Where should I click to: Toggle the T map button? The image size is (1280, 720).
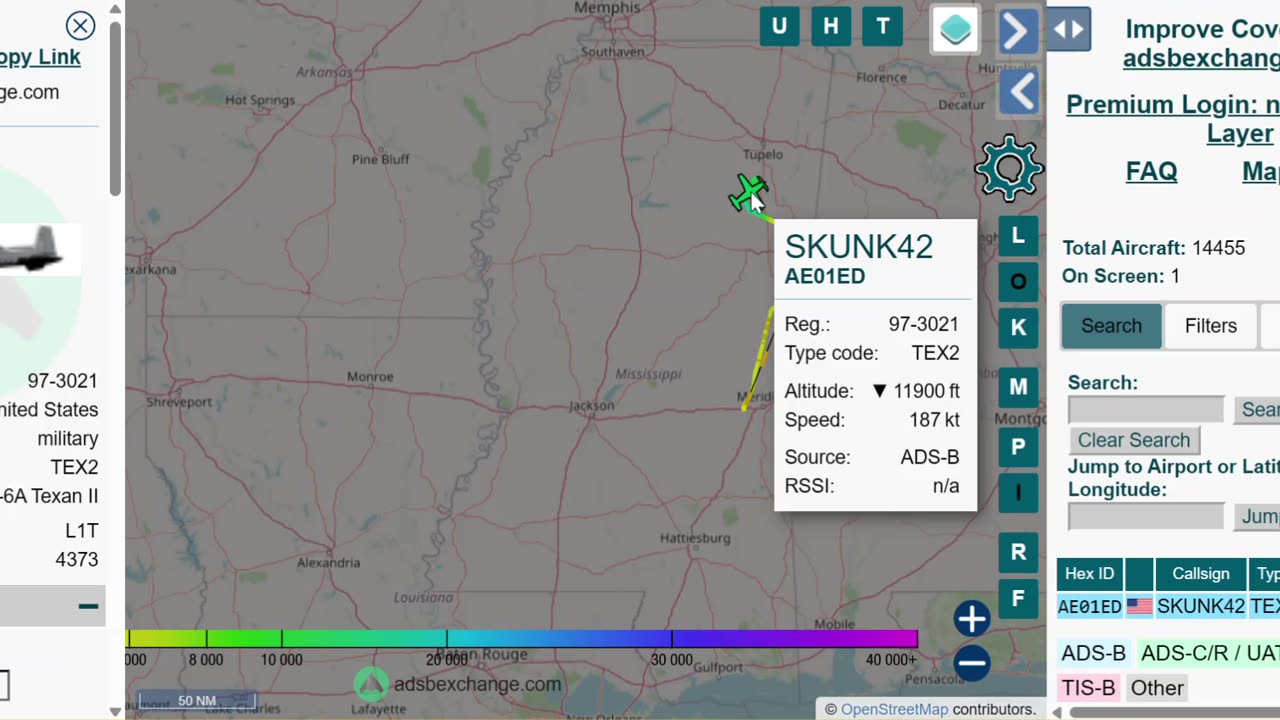point(883,27)
